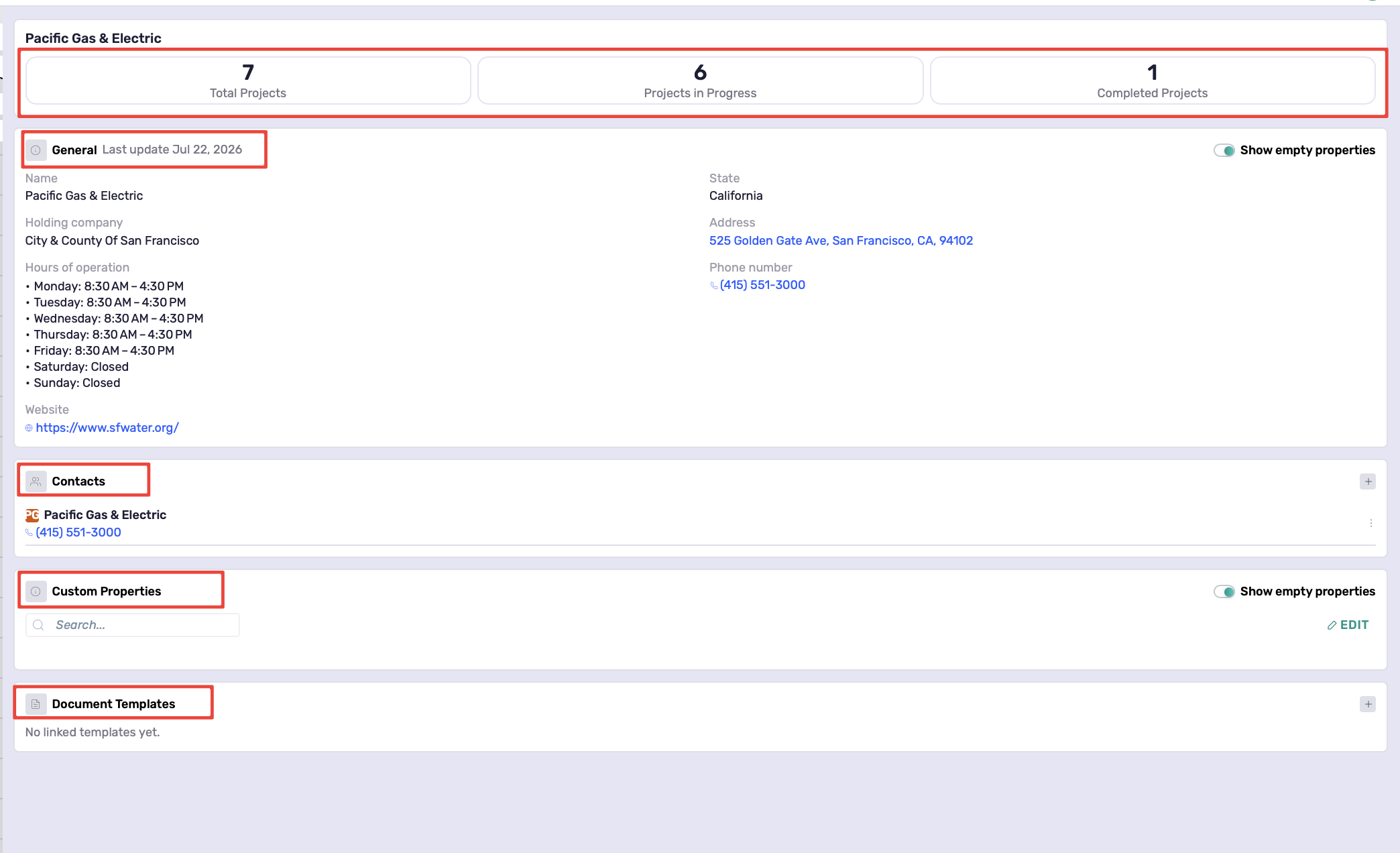Click the 'Contacts' section heading
This screenshot has width=1400, height=853.
(78, 481)
